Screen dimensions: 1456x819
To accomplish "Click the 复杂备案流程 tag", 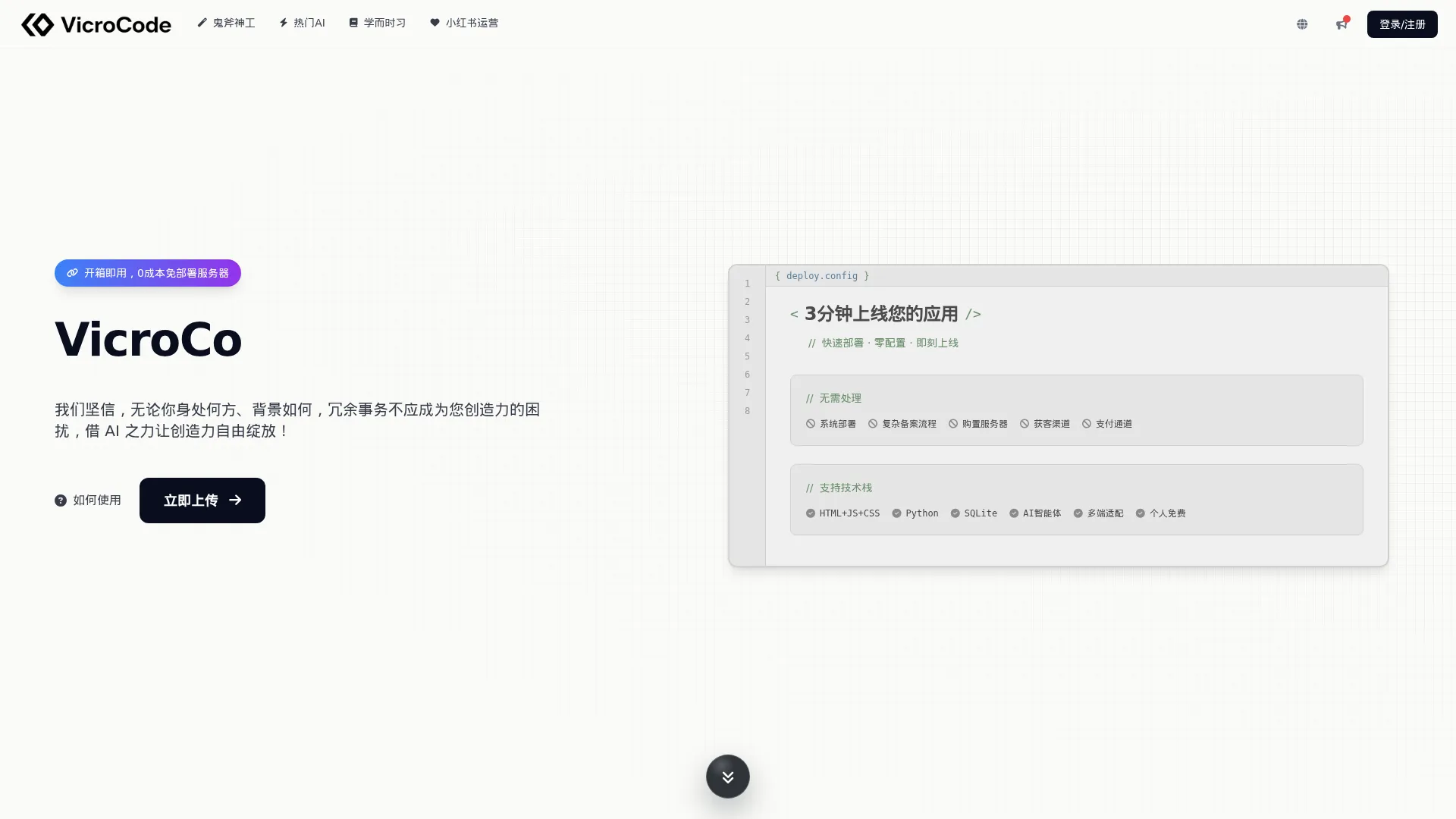I will click(902, 424).
